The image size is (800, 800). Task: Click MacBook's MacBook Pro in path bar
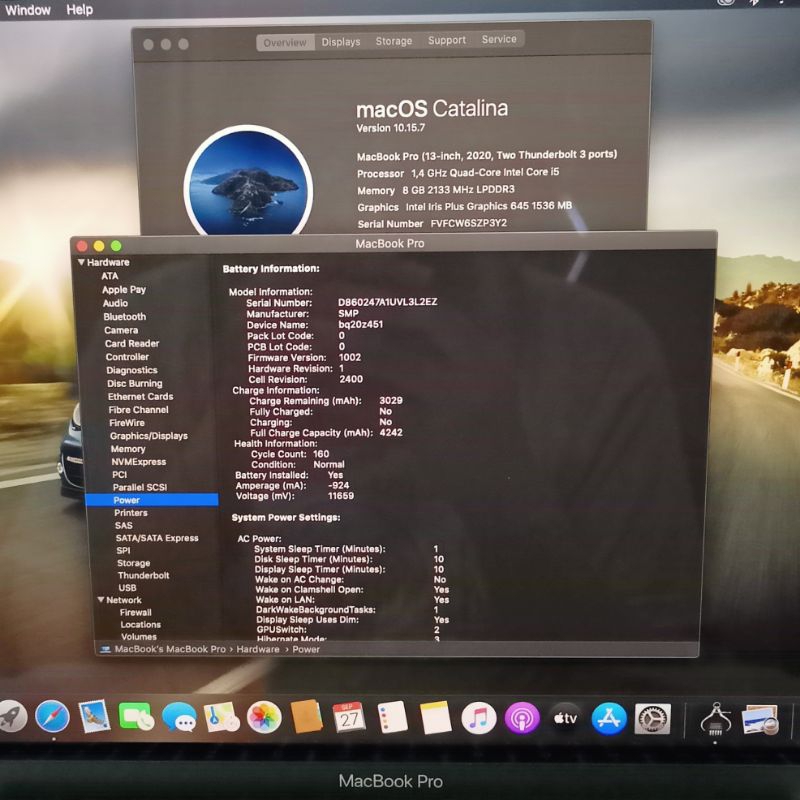click(x=170, y=649)
